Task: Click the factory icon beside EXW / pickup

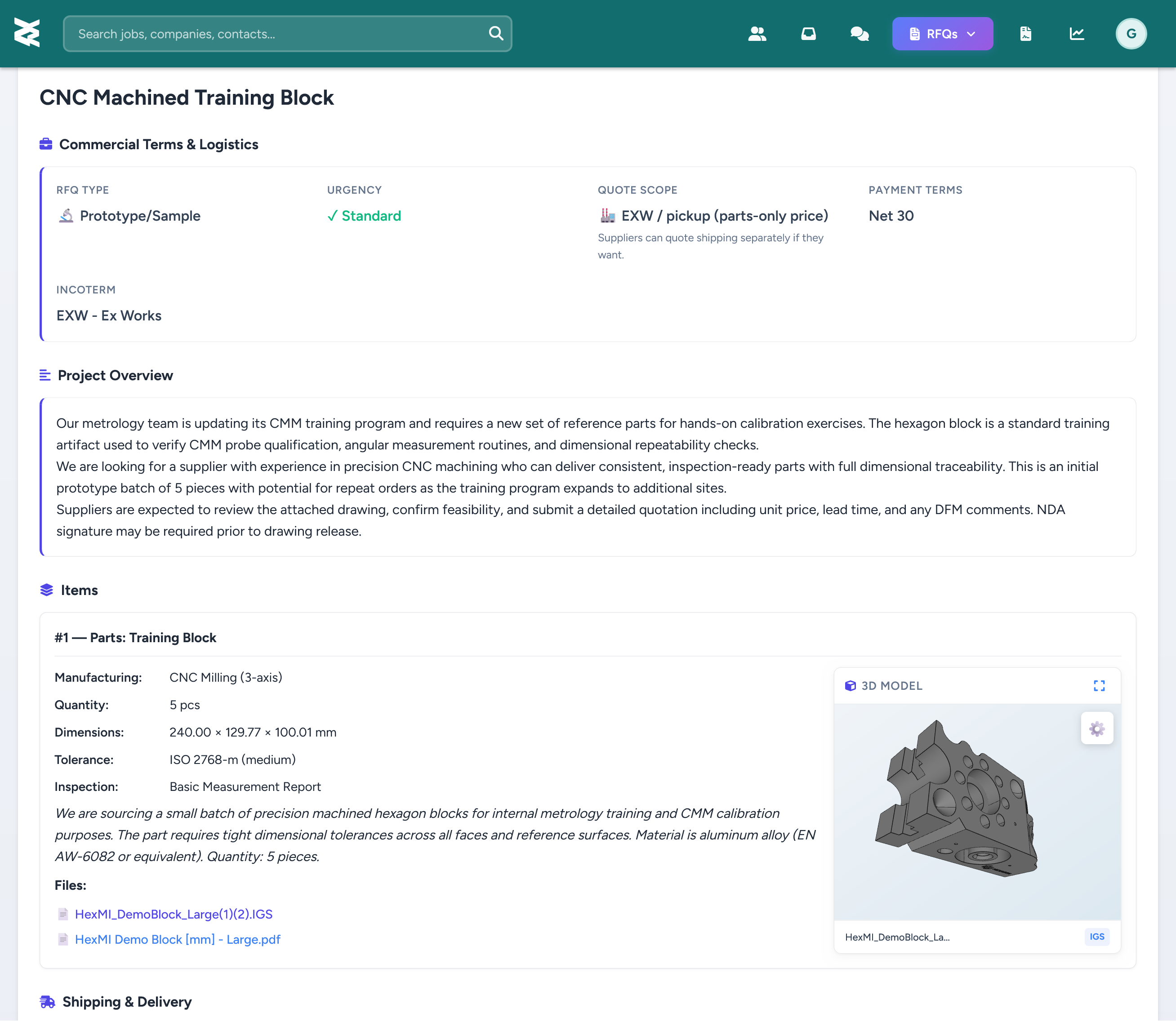Action: [x=608, y=216]
